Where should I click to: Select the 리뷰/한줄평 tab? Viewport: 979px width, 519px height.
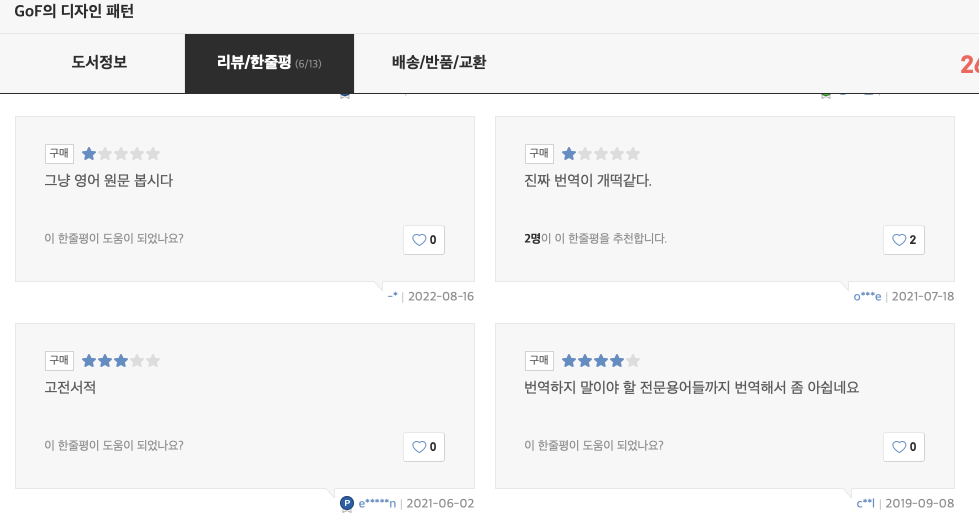coord(269,63)
